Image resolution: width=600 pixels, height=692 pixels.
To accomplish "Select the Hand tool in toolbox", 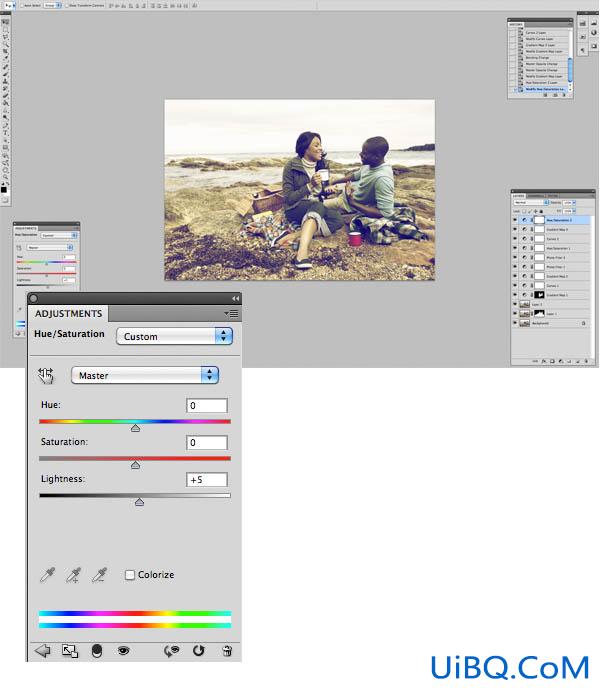I will 5,169.
